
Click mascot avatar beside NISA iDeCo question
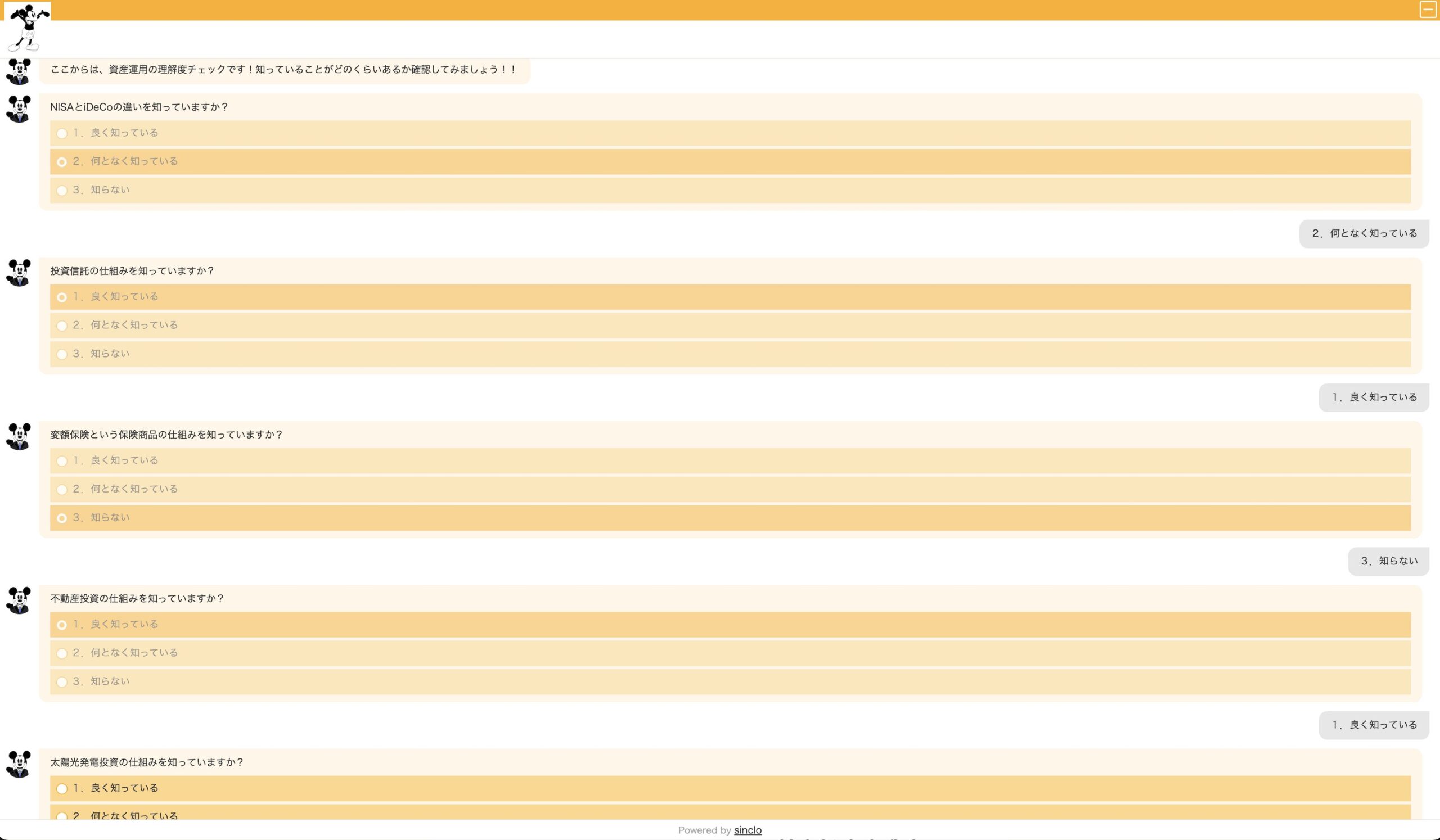[19, 109]
